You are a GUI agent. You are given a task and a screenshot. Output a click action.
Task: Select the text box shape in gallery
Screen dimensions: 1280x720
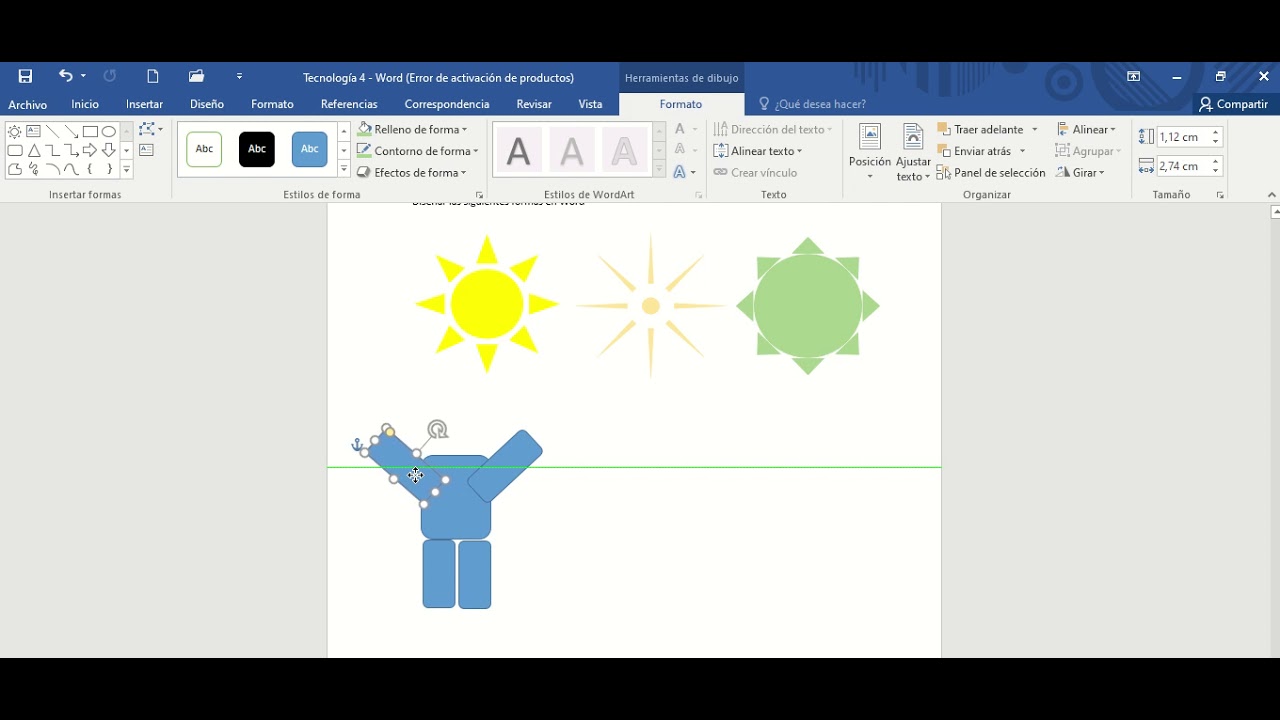point(33,131)
